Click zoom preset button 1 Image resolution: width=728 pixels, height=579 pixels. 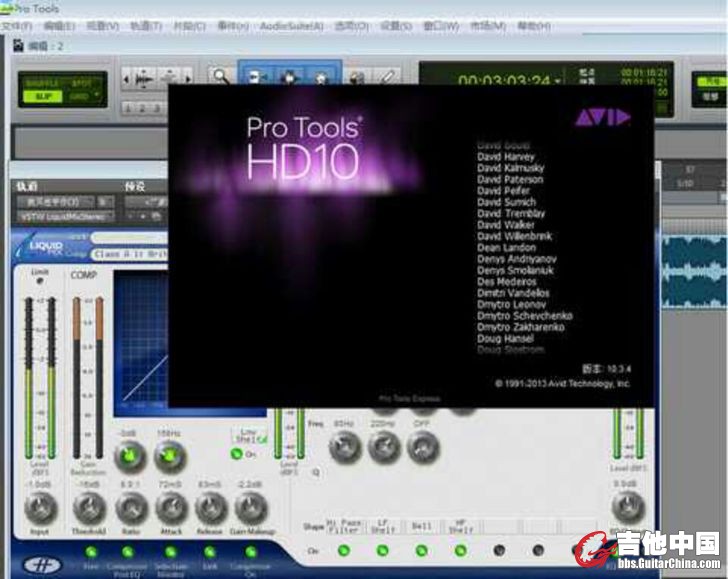(x=129, y=109)
